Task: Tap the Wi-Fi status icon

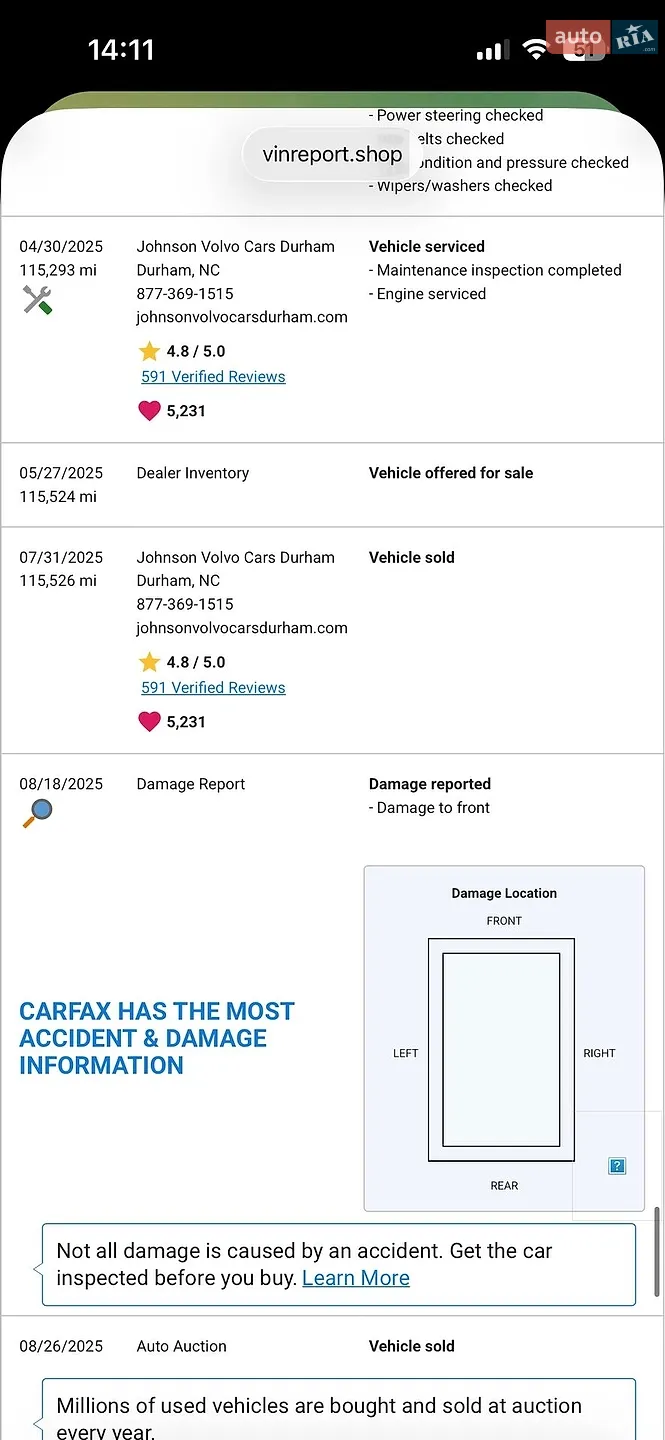Action: (536, 51)
